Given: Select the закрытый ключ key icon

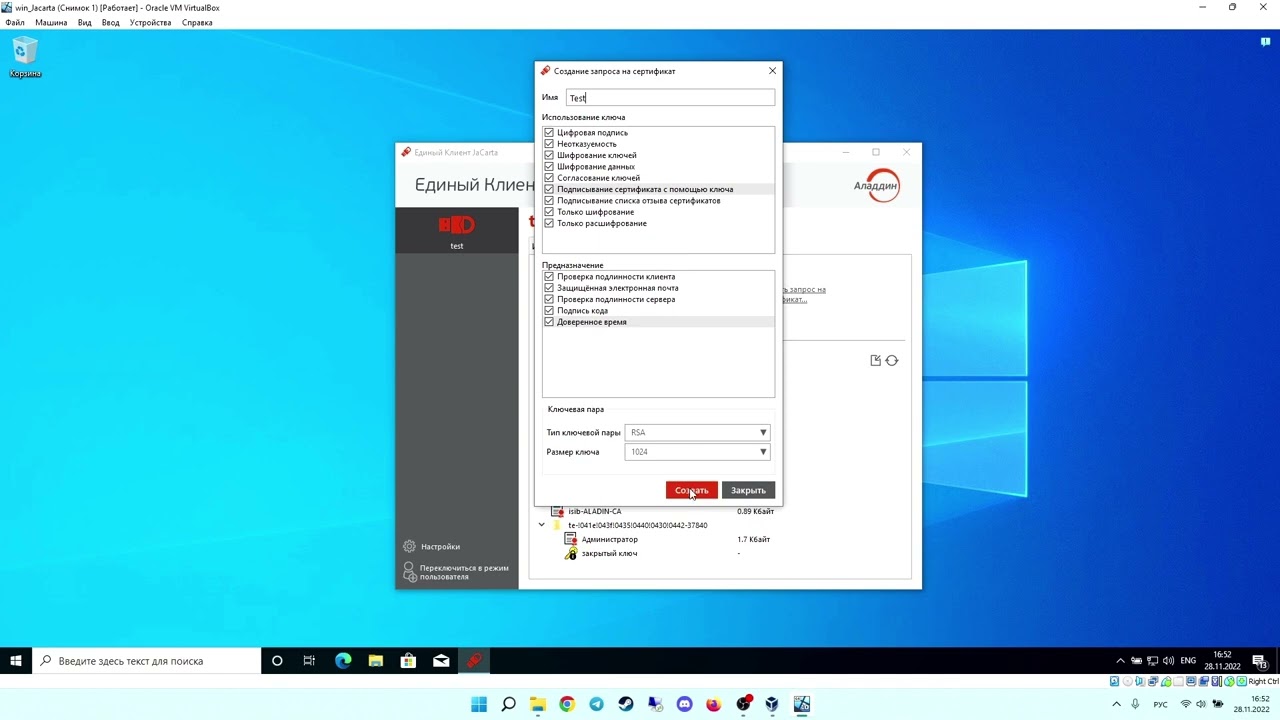Looking at the screenshot, I should coord(571,553).
